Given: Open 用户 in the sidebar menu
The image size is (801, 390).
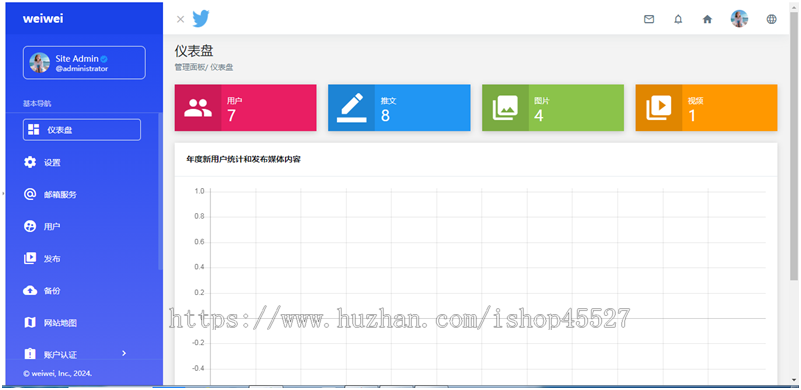Looking at the screenshot, I should pos(52,227).
